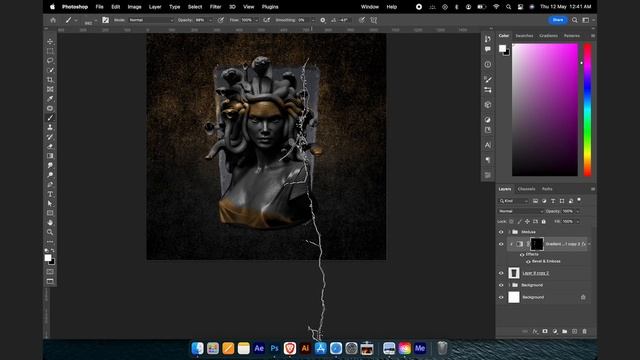Open smoothing options gear icon
The width and height of the screenshot is (640, 360).
[323, 20]
